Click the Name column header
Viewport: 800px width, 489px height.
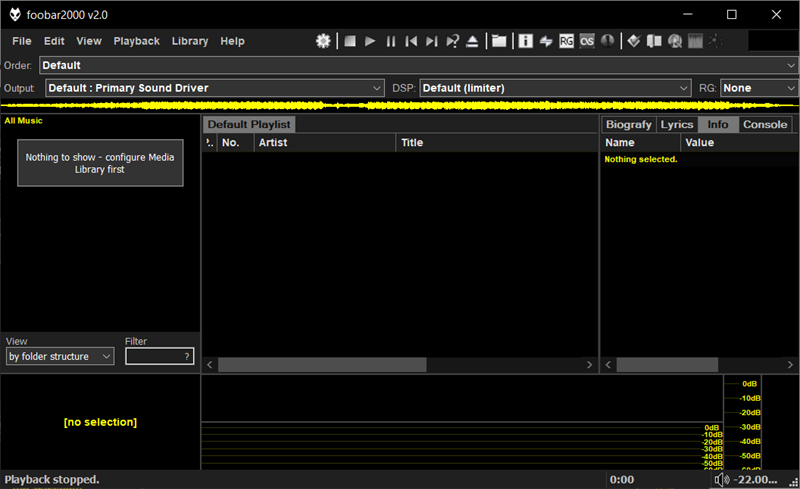coord(641,143)
